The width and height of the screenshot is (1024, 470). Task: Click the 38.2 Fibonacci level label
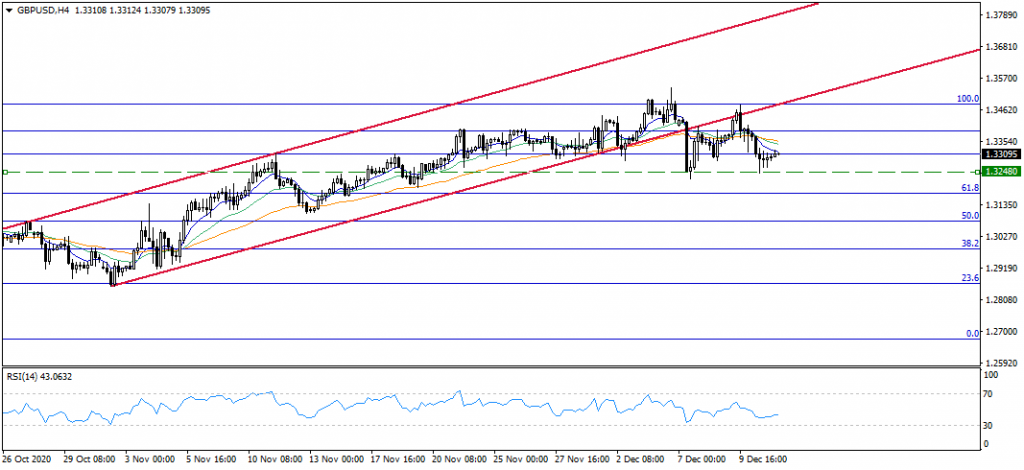tap(968, 243)
